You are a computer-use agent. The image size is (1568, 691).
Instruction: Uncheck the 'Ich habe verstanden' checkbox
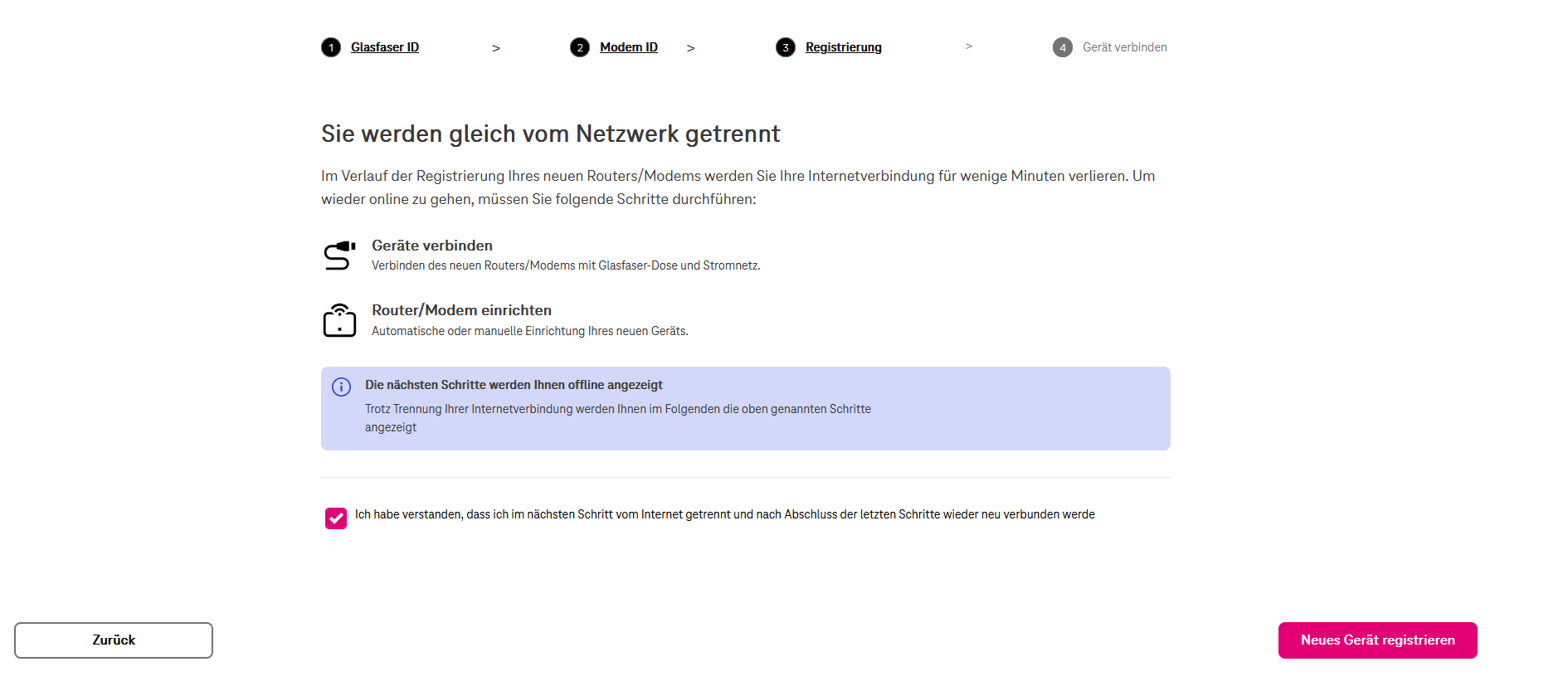(x=336, y=518)
